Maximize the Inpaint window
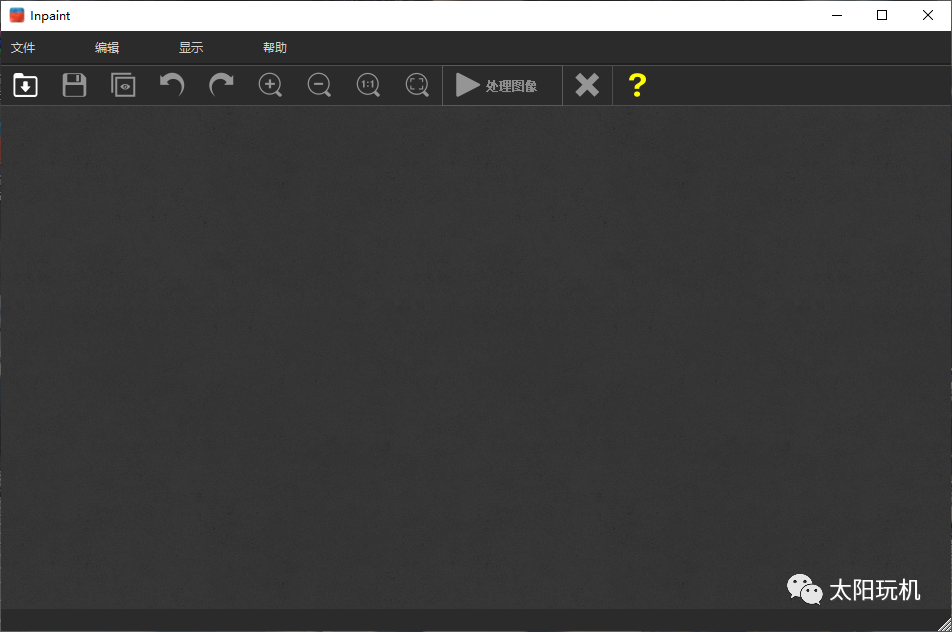 point(882,15)
